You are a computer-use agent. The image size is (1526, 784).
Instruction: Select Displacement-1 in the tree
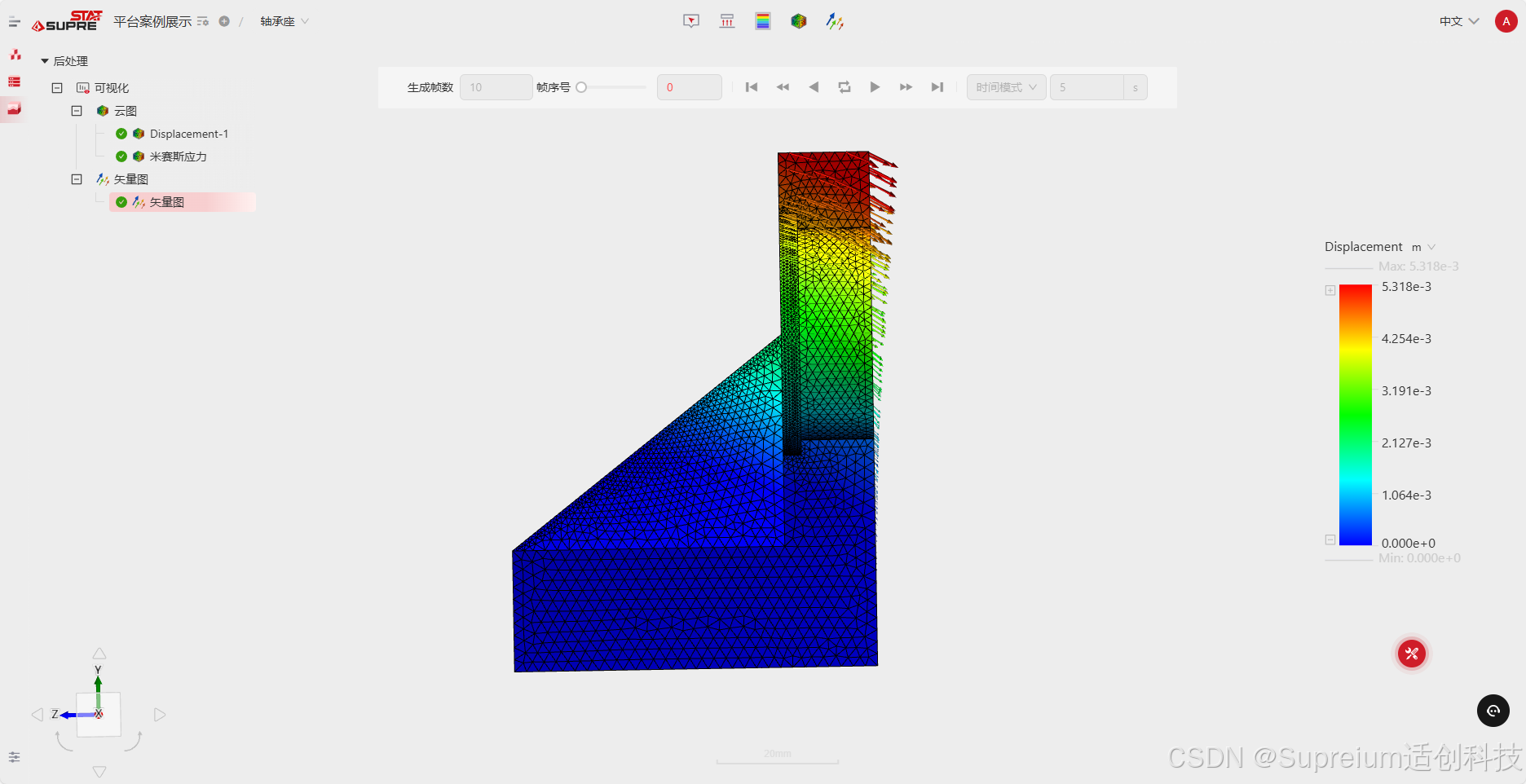189,134
